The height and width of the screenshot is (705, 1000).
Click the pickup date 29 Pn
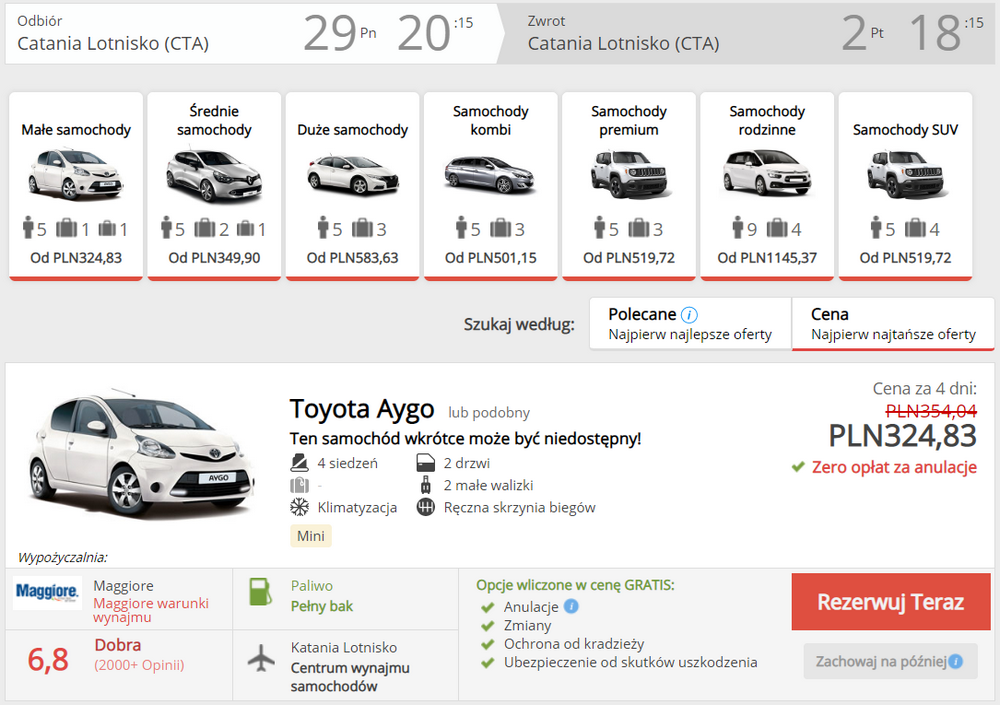[340, 33]
